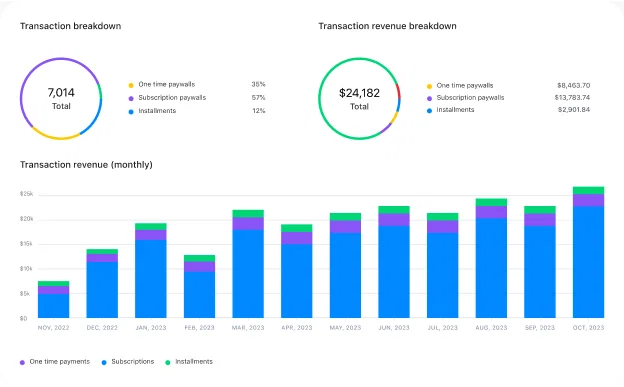Click the blue dot beside Installments 12%
Viewport: 624px width, 387px height.
(x=131, y=112)
